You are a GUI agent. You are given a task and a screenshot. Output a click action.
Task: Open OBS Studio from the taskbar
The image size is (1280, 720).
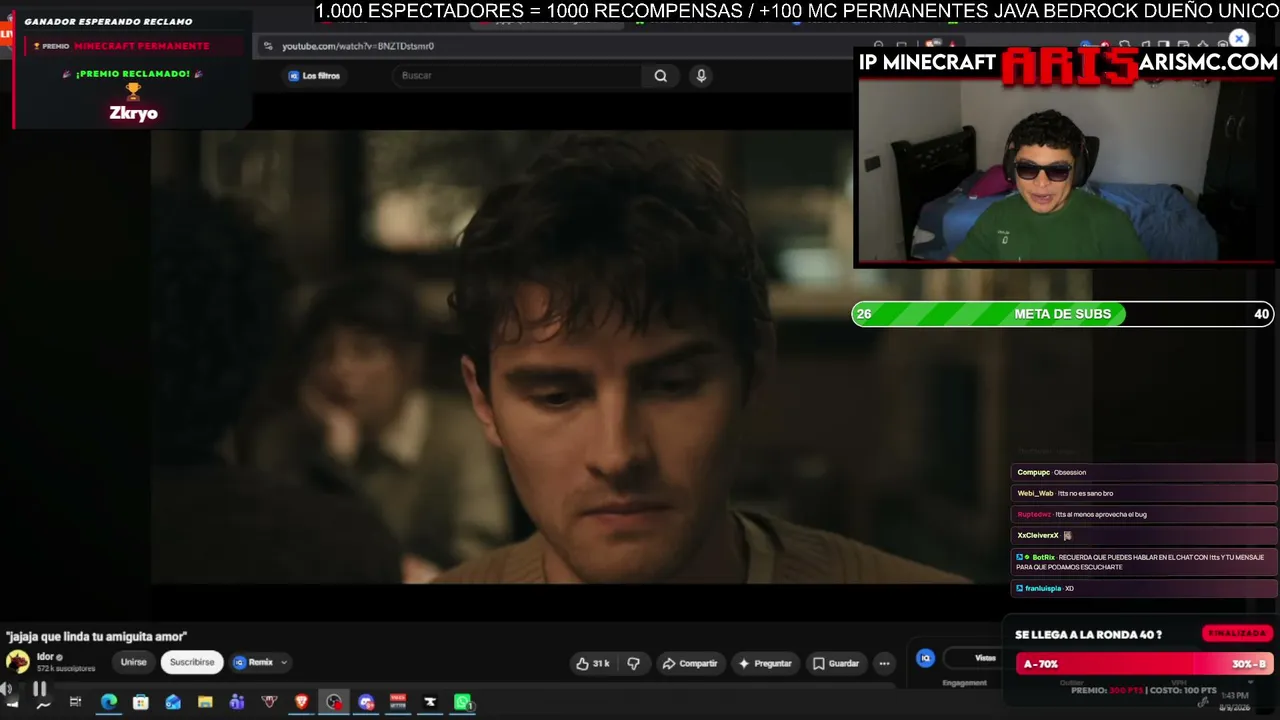334,702
